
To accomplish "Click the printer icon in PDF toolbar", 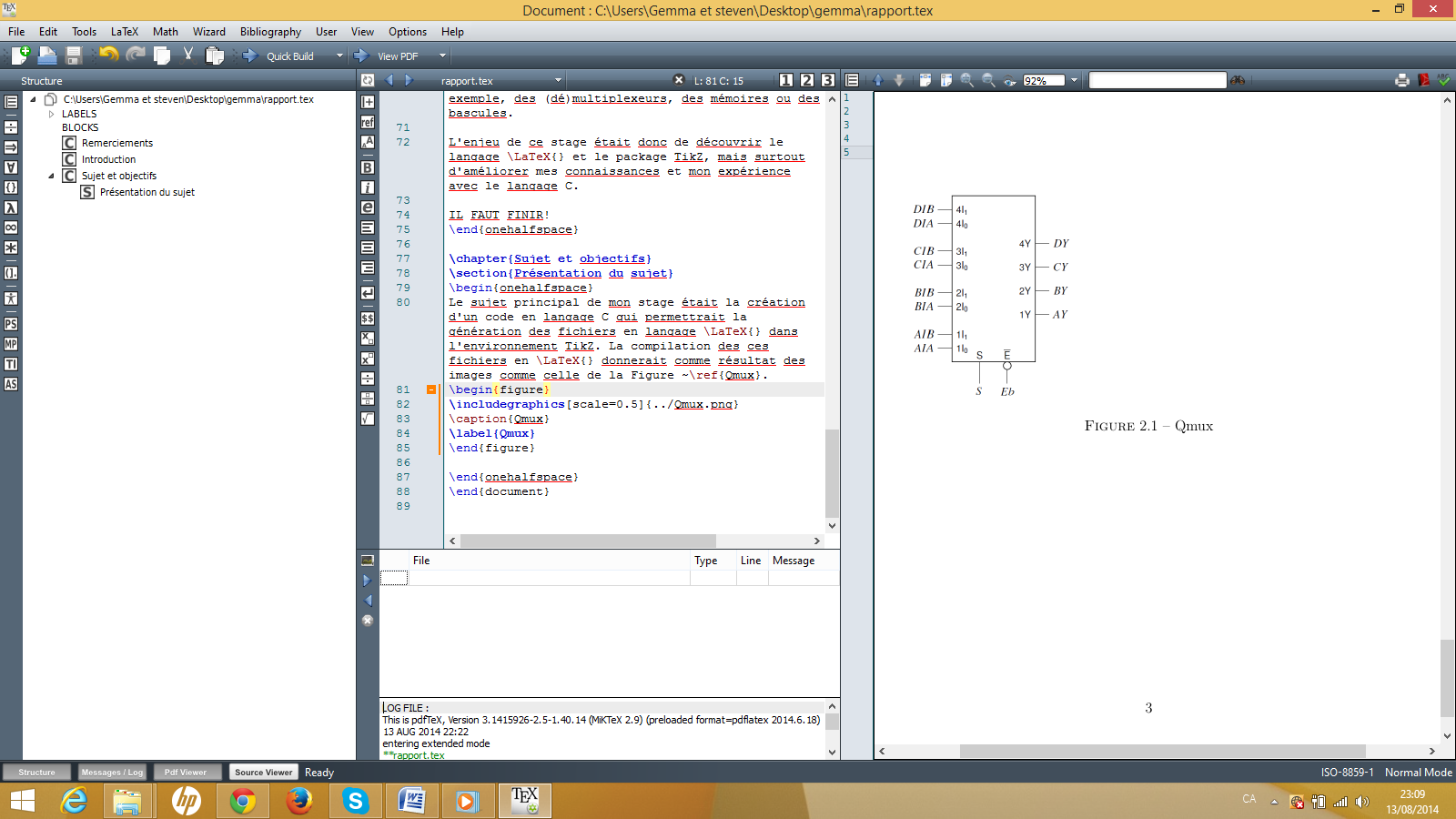I will point(1401,80).
